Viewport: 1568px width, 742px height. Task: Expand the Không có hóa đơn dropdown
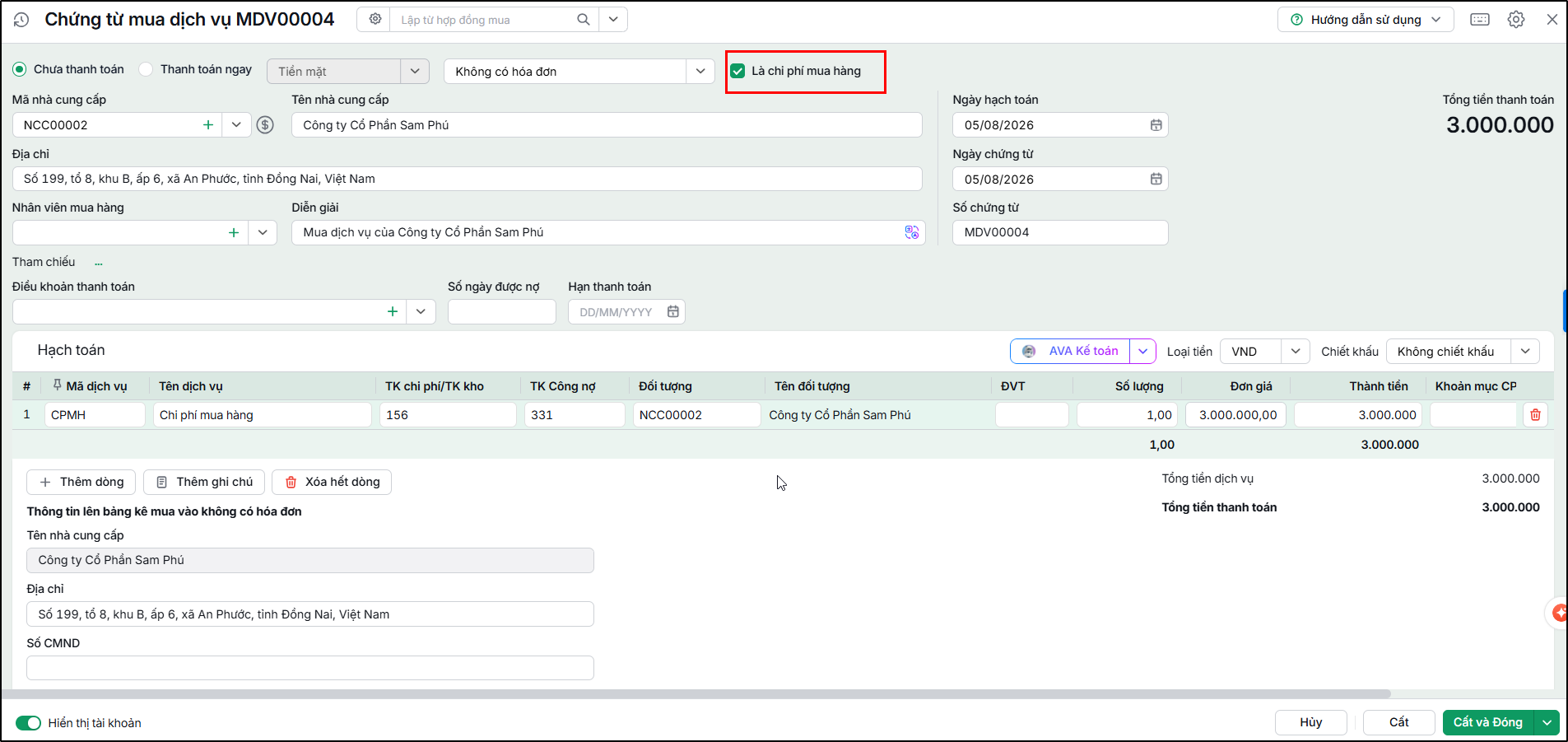pyautogui.click(x=700, y=72)
